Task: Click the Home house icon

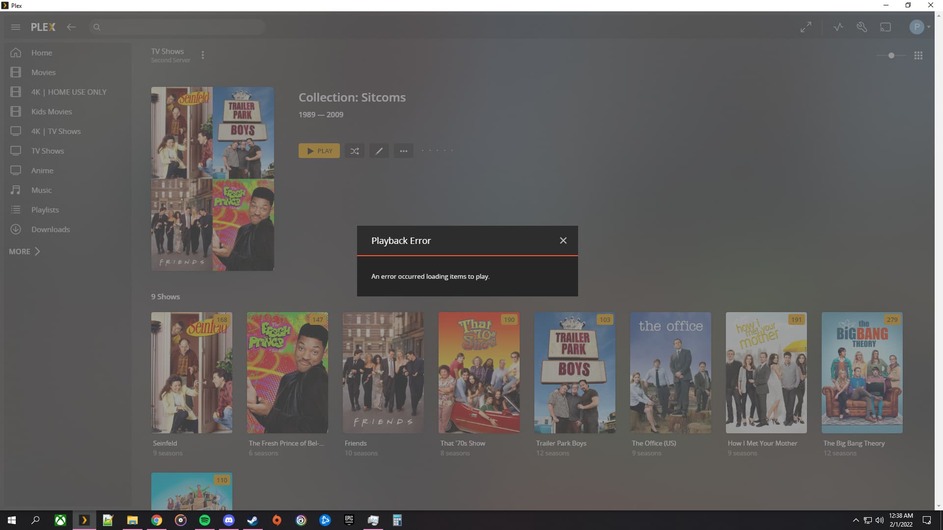Action: 16,53
